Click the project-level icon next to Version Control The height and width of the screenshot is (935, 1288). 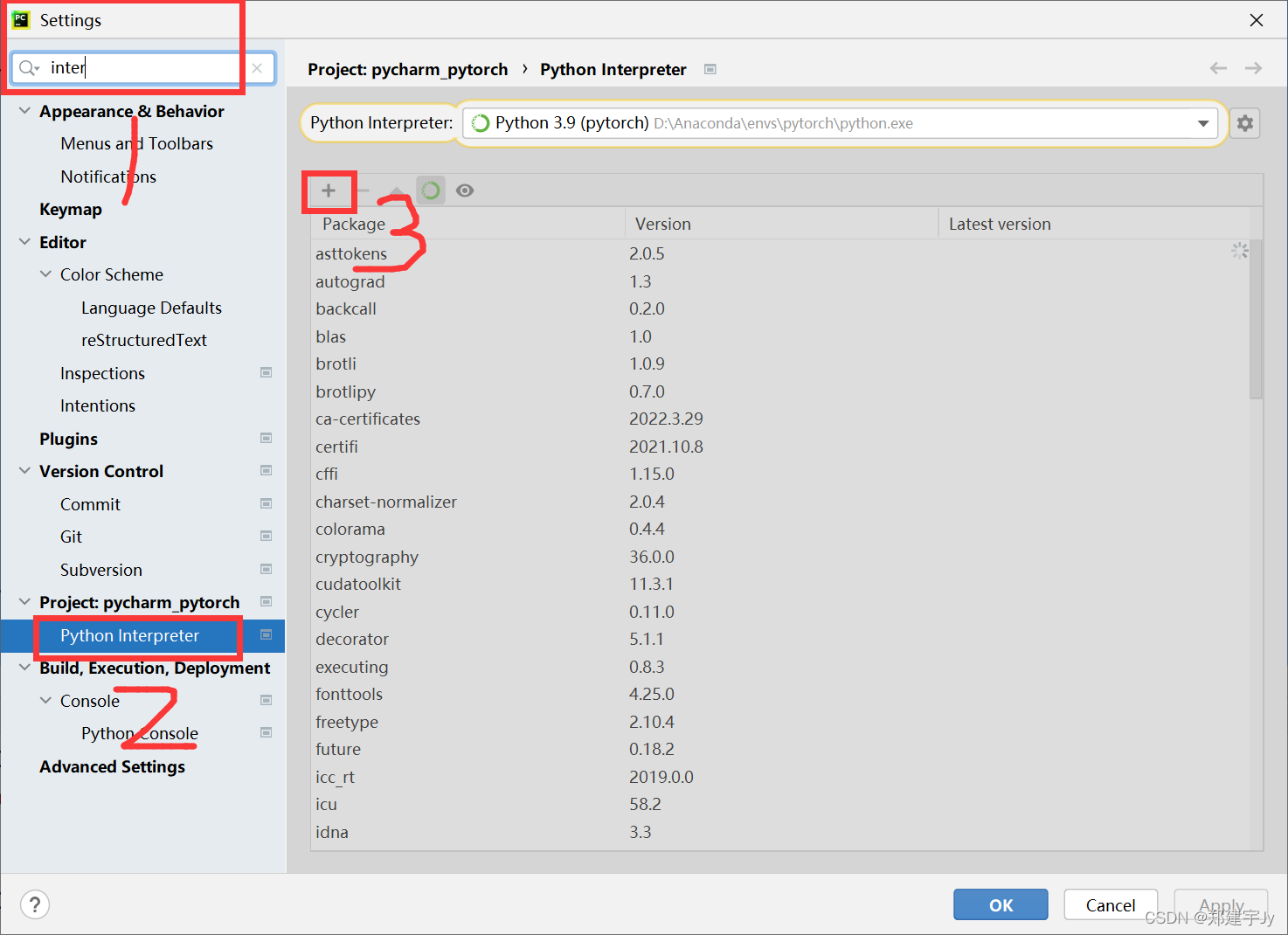[267, 470]
